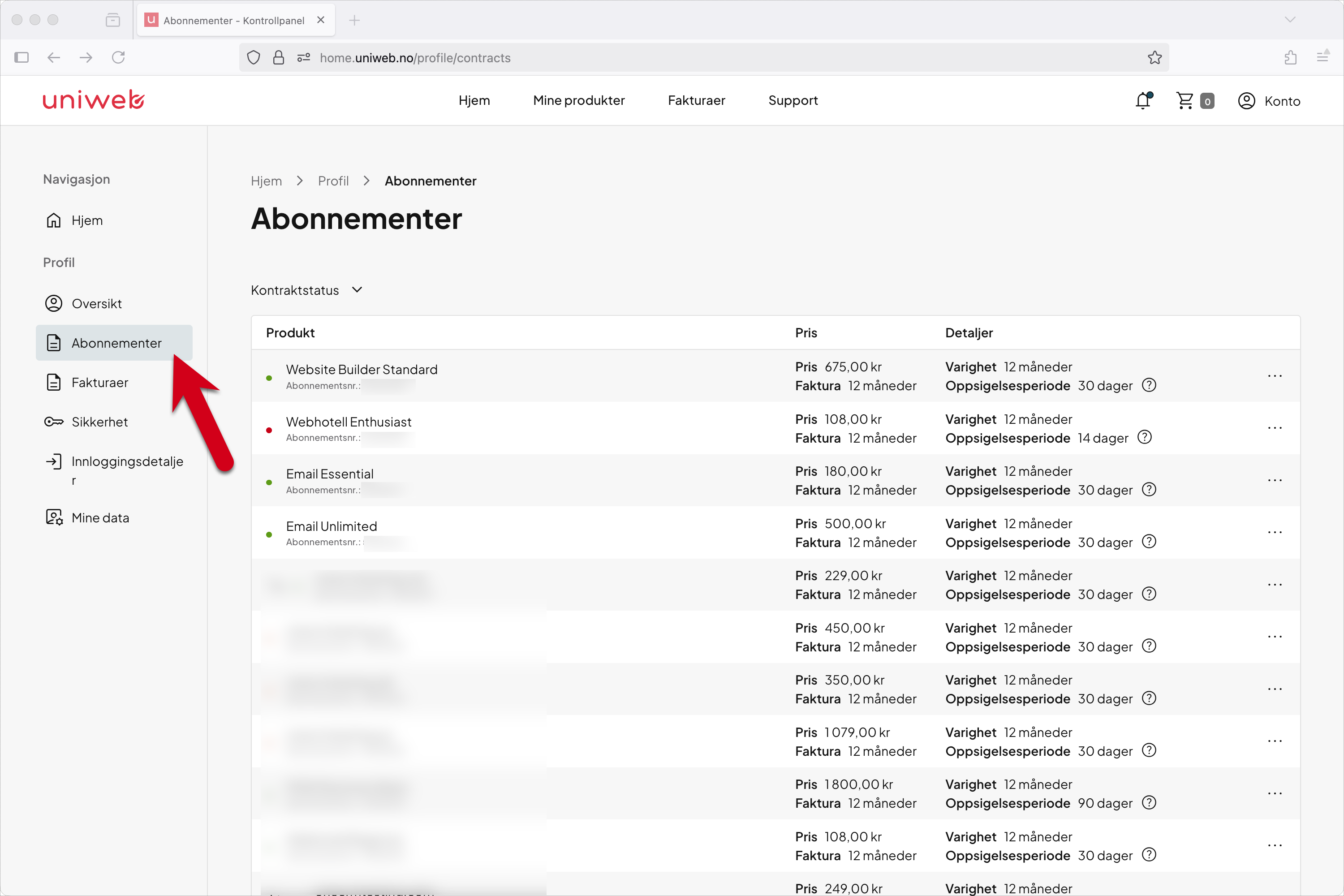Click the uniweb logo
This screenshot has height=896, width=1344.
coord(94,100)
